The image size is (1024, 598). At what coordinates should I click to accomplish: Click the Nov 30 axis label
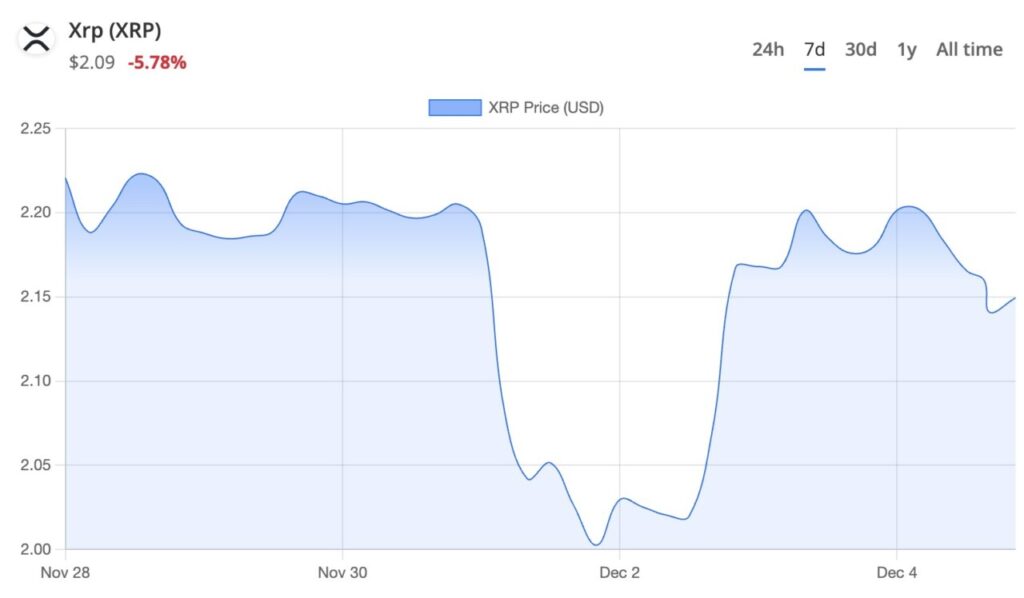pos(343,573)
